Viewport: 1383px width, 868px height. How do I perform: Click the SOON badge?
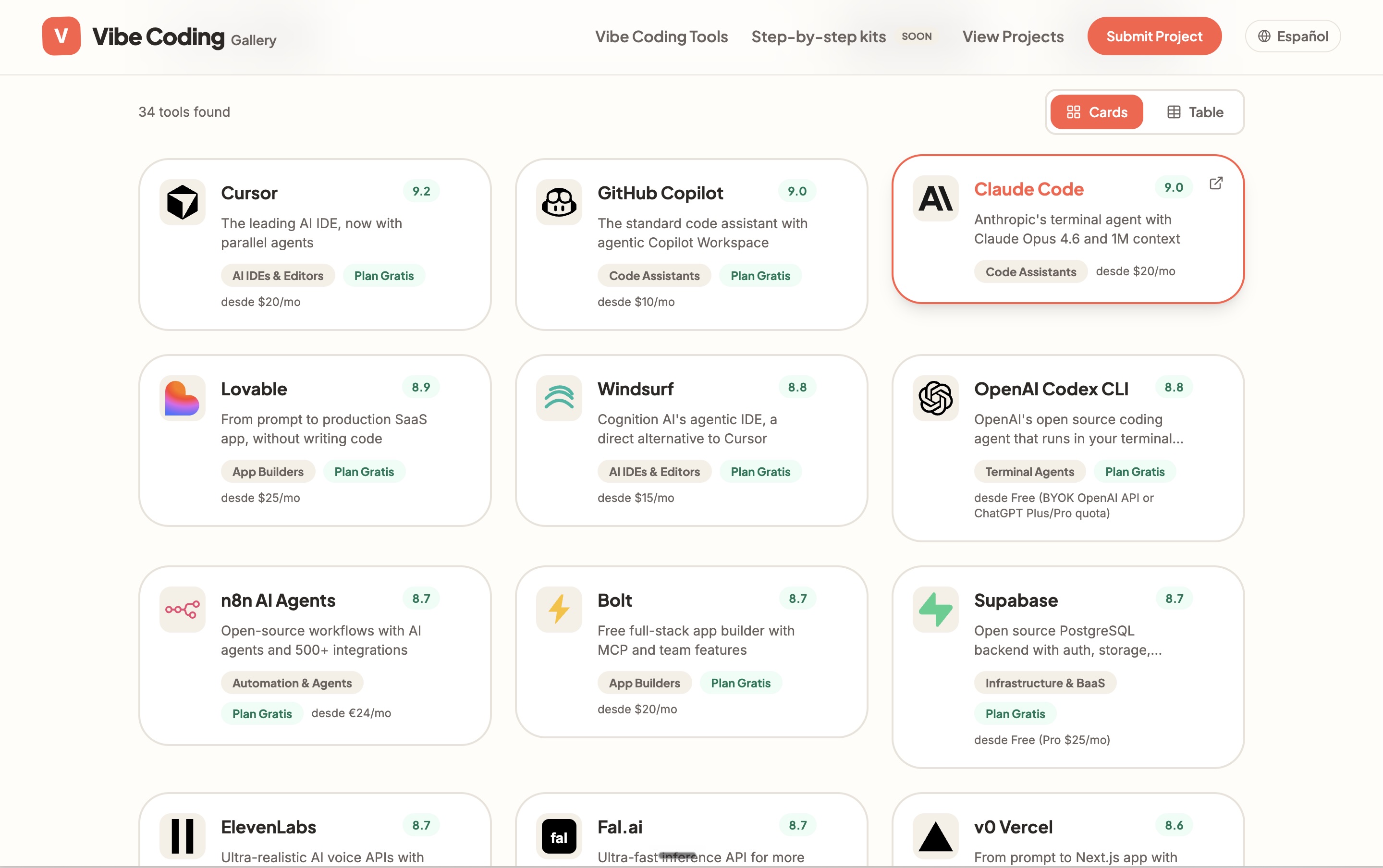point(917,36)
